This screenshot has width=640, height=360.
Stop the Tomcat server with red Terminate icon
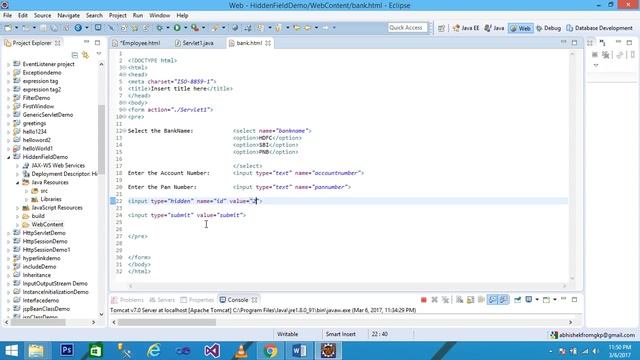[x=424, y=300]
